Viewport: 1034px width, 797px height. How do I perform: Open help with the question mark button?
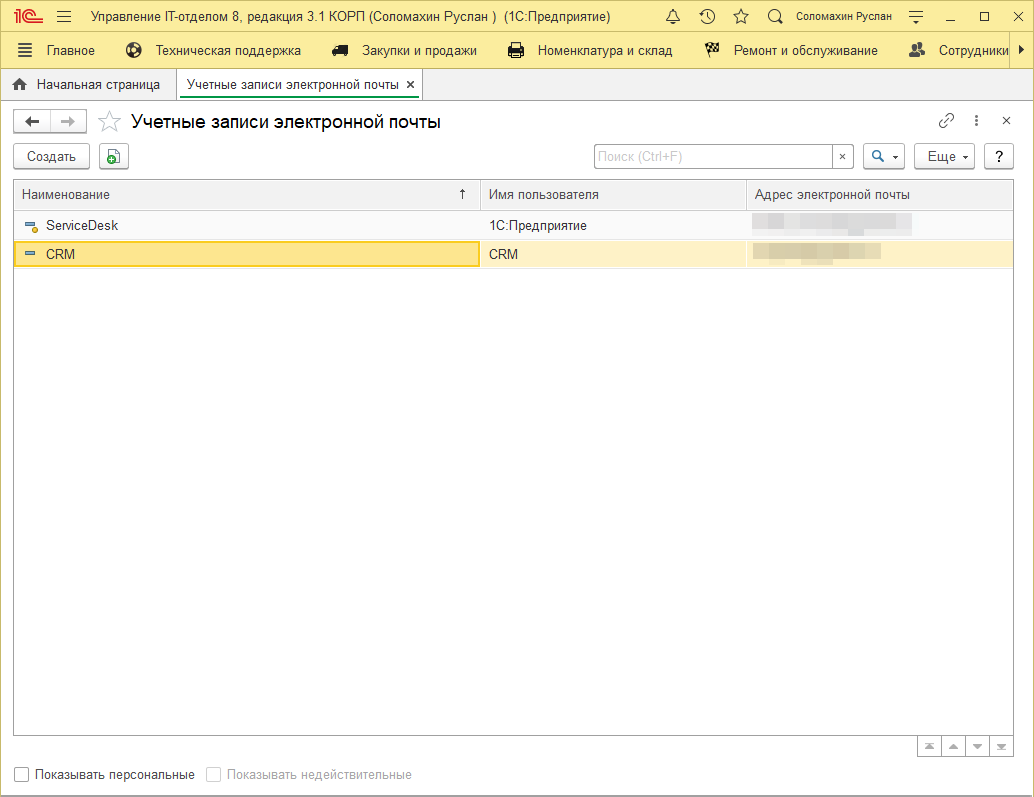coord(999,156)
